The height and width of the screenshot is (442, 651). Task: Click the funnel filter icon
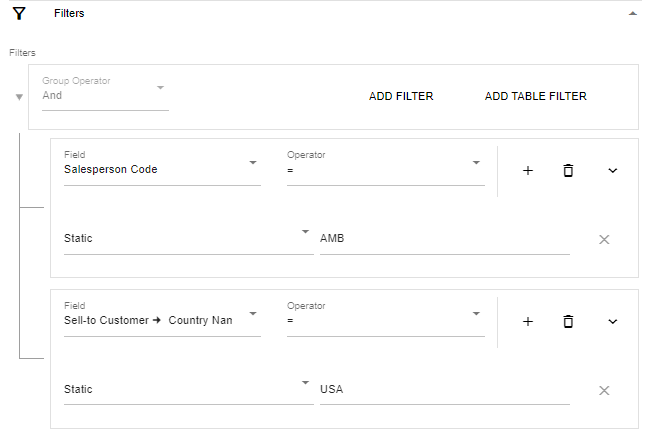coord(19,14)
